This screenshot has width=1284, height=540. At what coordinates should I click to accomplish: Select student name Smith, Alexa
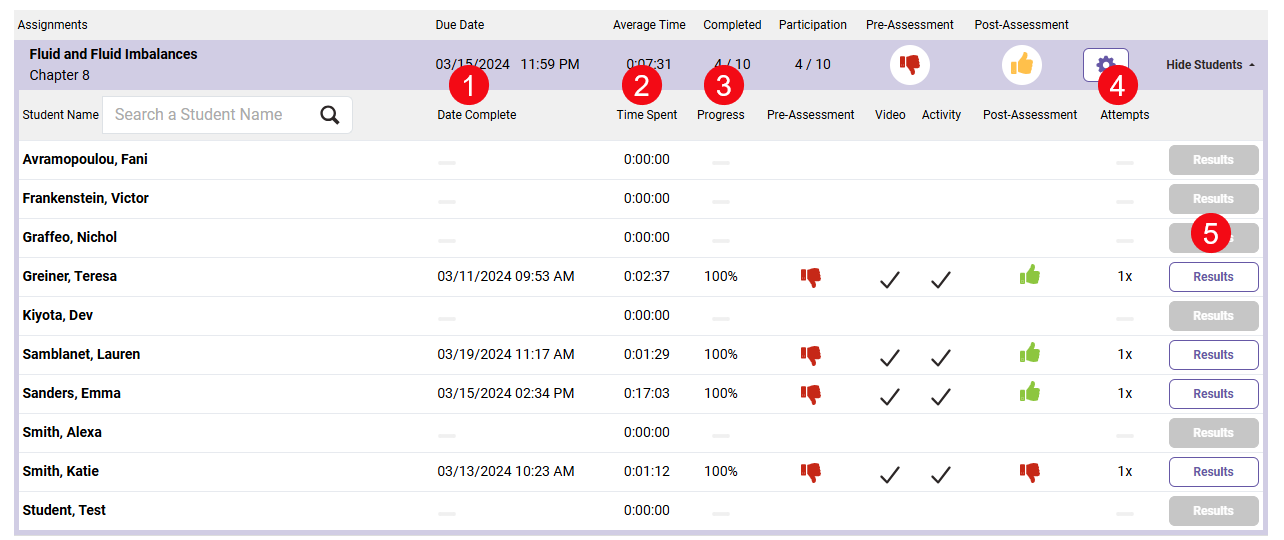(x=62, y=433)
